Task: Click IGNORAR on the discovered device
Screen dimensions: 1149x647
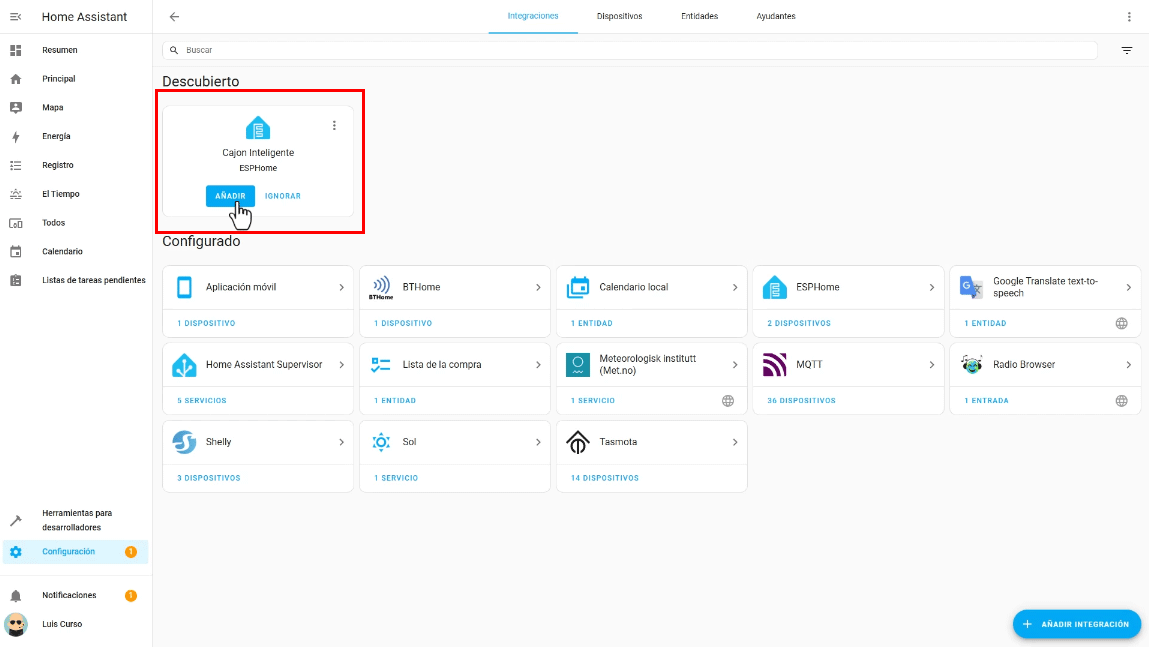Action: (x=283, y=196)
